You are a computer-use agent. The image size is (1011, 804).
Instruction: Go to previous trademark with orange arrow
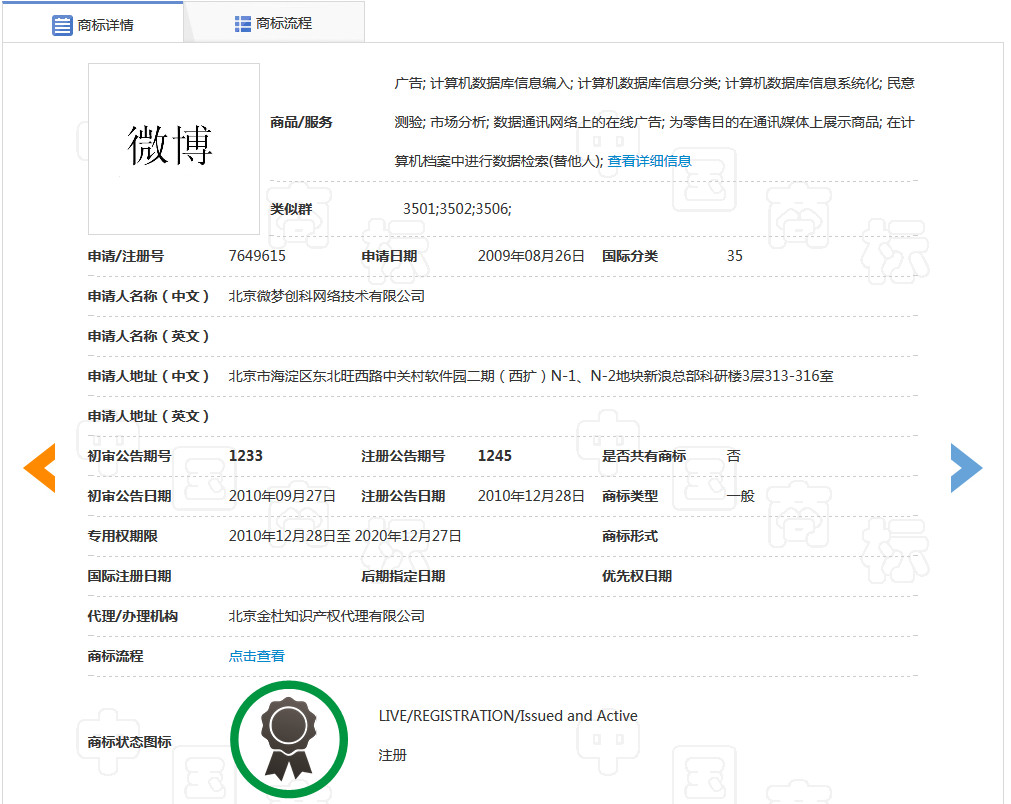click(x=40, y=468)
